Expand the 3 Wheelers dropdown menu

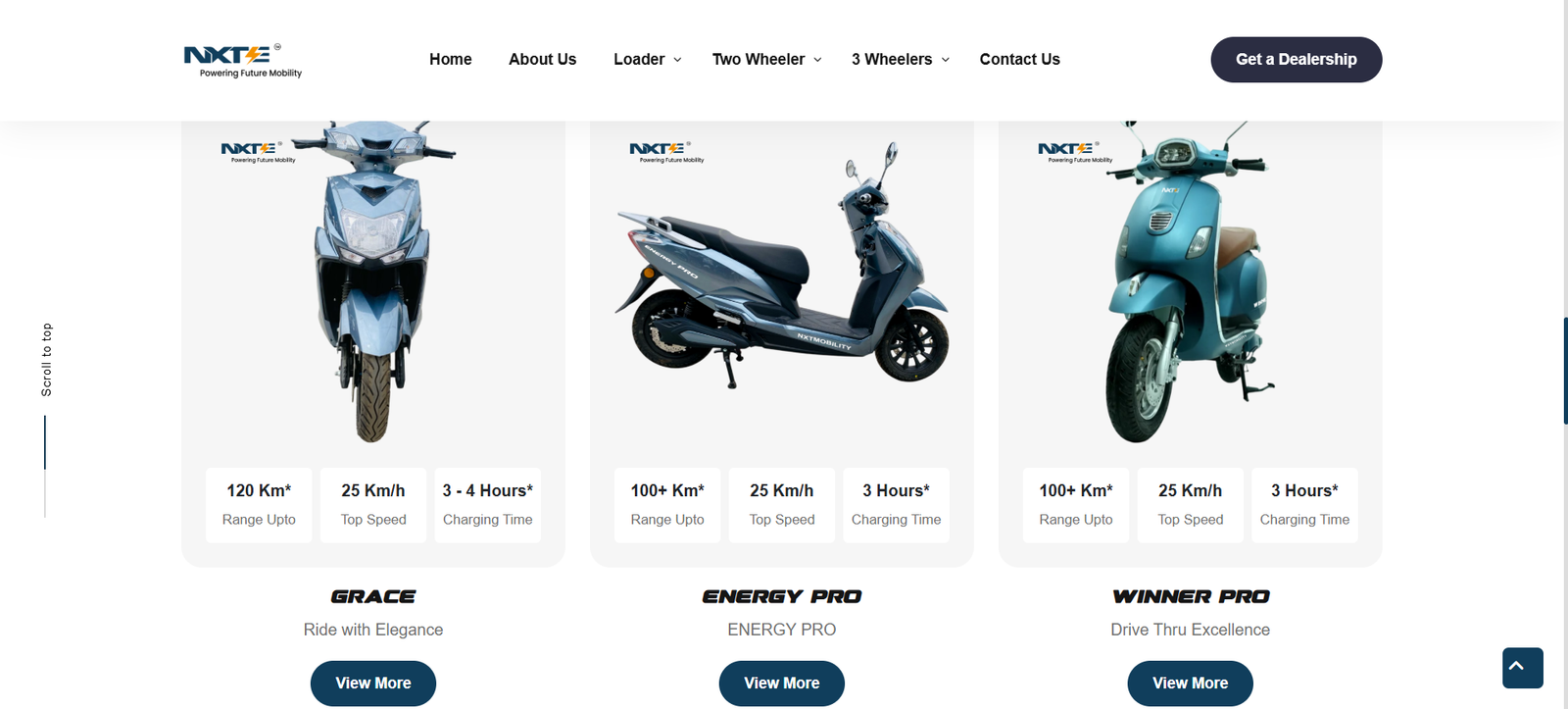point(901,60)
